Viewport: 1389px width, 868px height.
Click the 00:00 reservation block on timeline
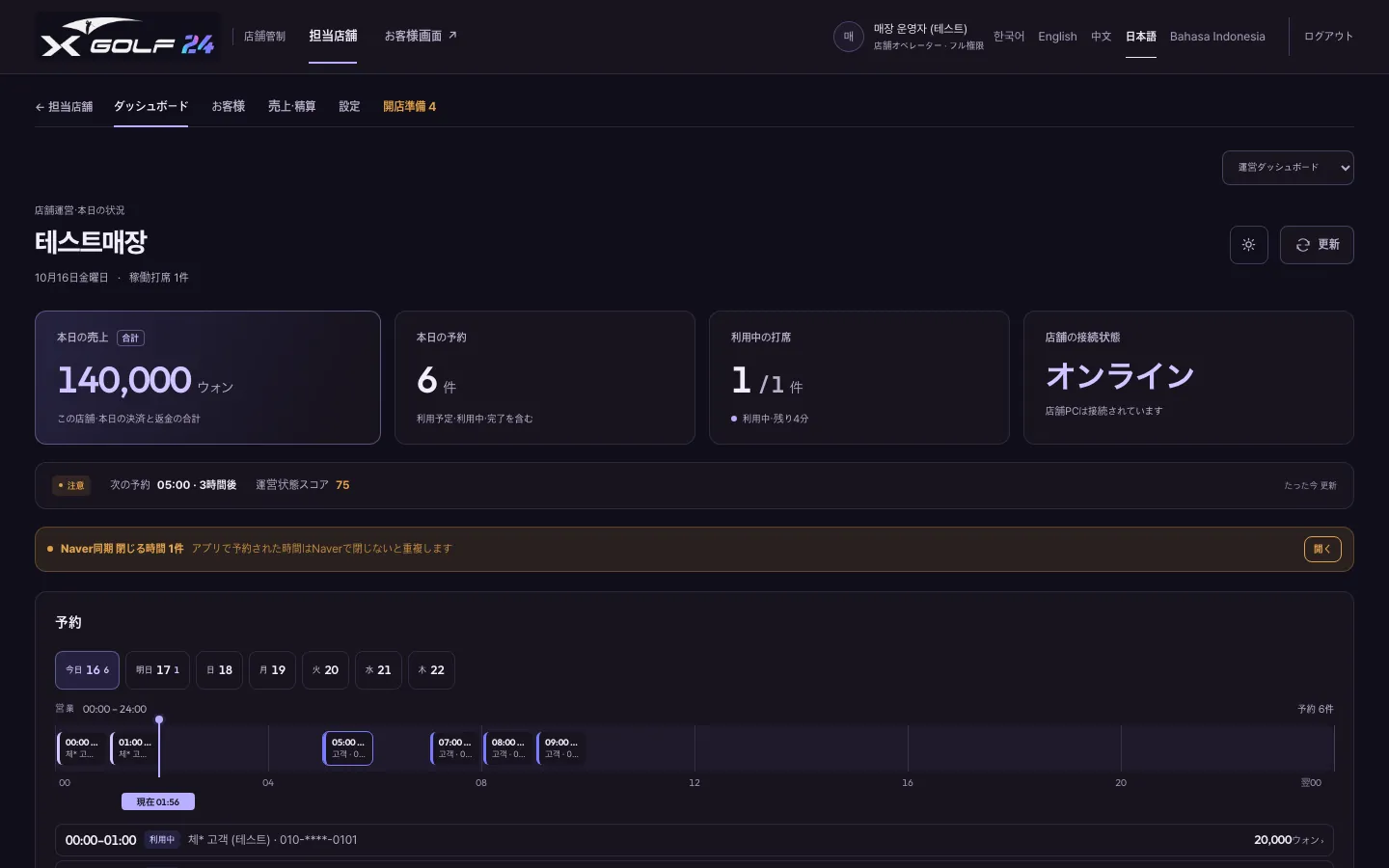pos(82,748)
